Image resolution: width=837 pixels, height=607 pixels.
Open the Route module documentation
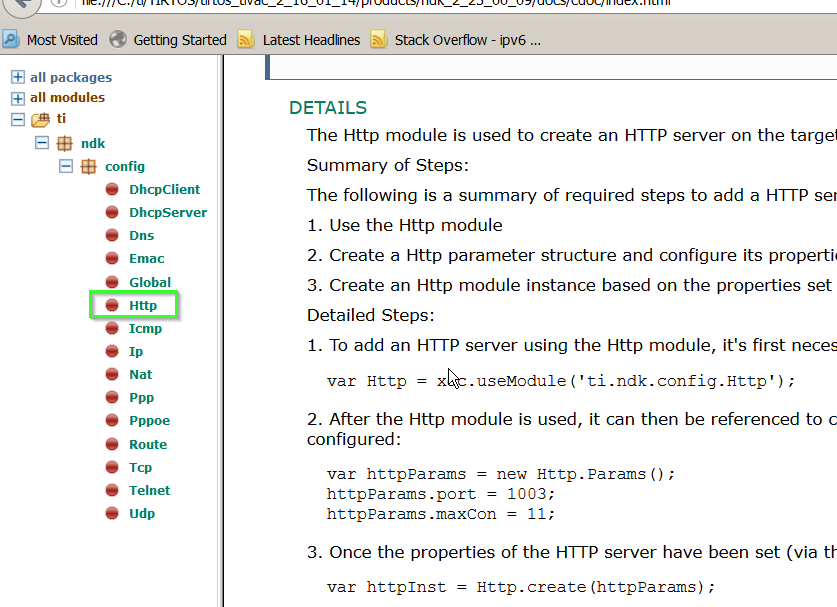(x=148, y=444)
